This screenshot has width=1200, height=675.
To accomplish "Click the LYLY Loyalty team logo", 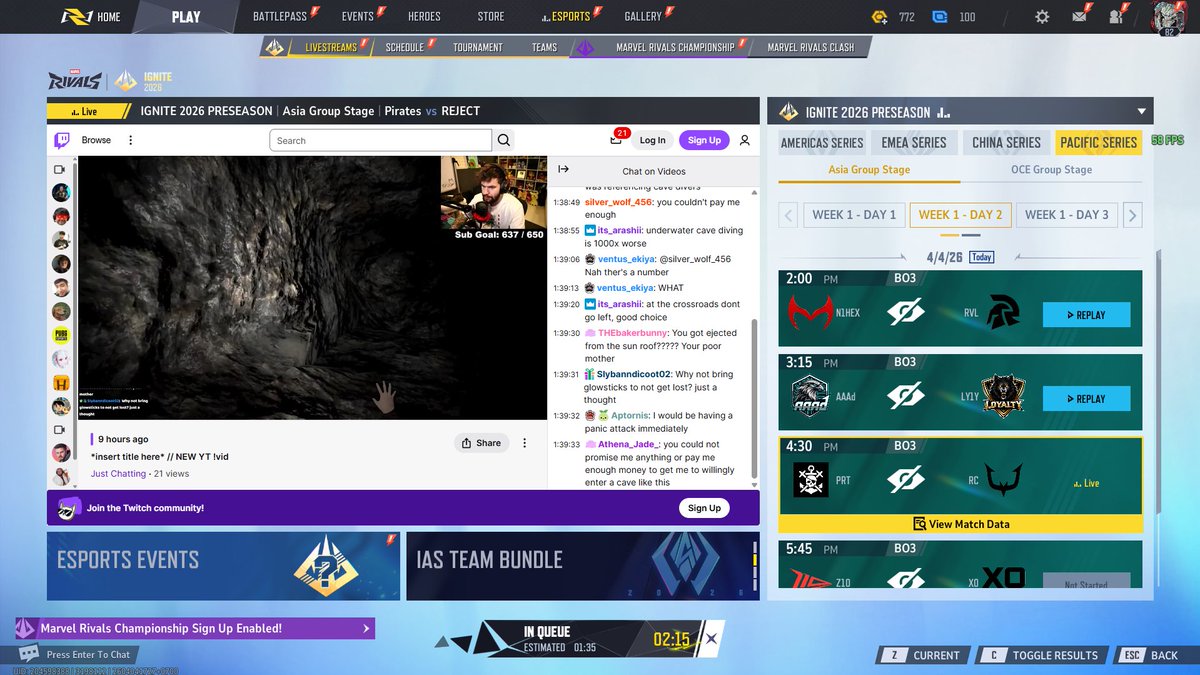I will 1003,398.
